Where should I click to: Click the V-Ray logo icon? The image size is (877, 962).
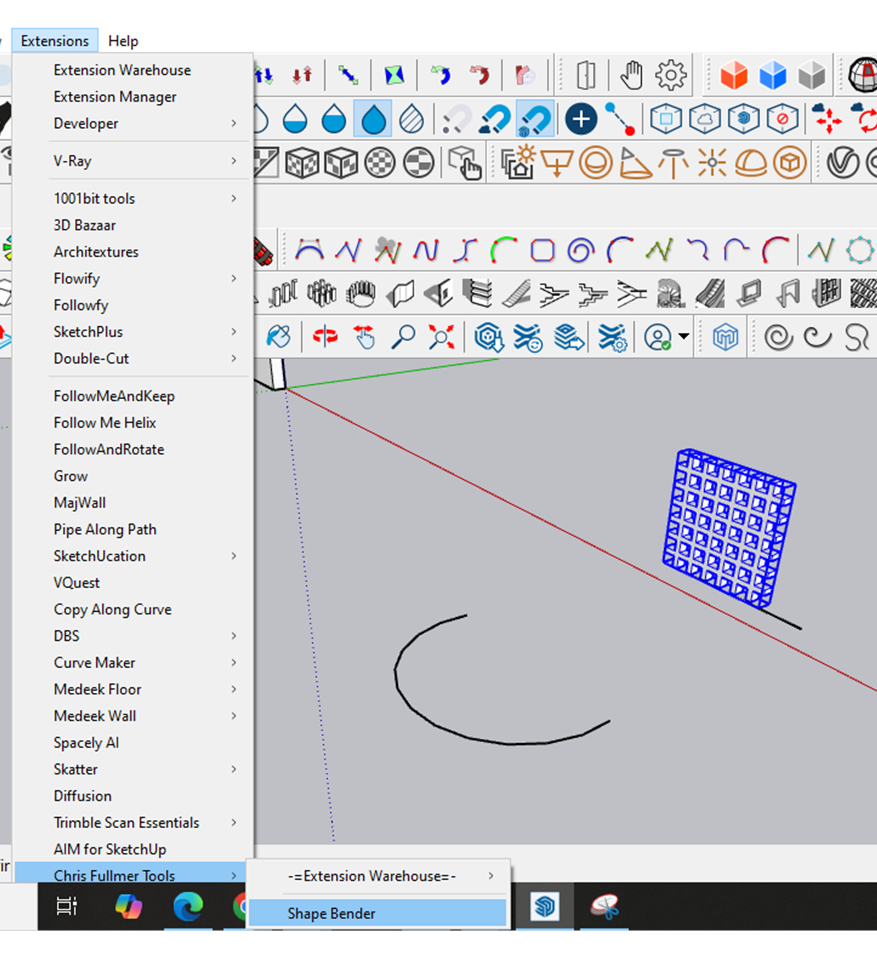coord(842,163)
